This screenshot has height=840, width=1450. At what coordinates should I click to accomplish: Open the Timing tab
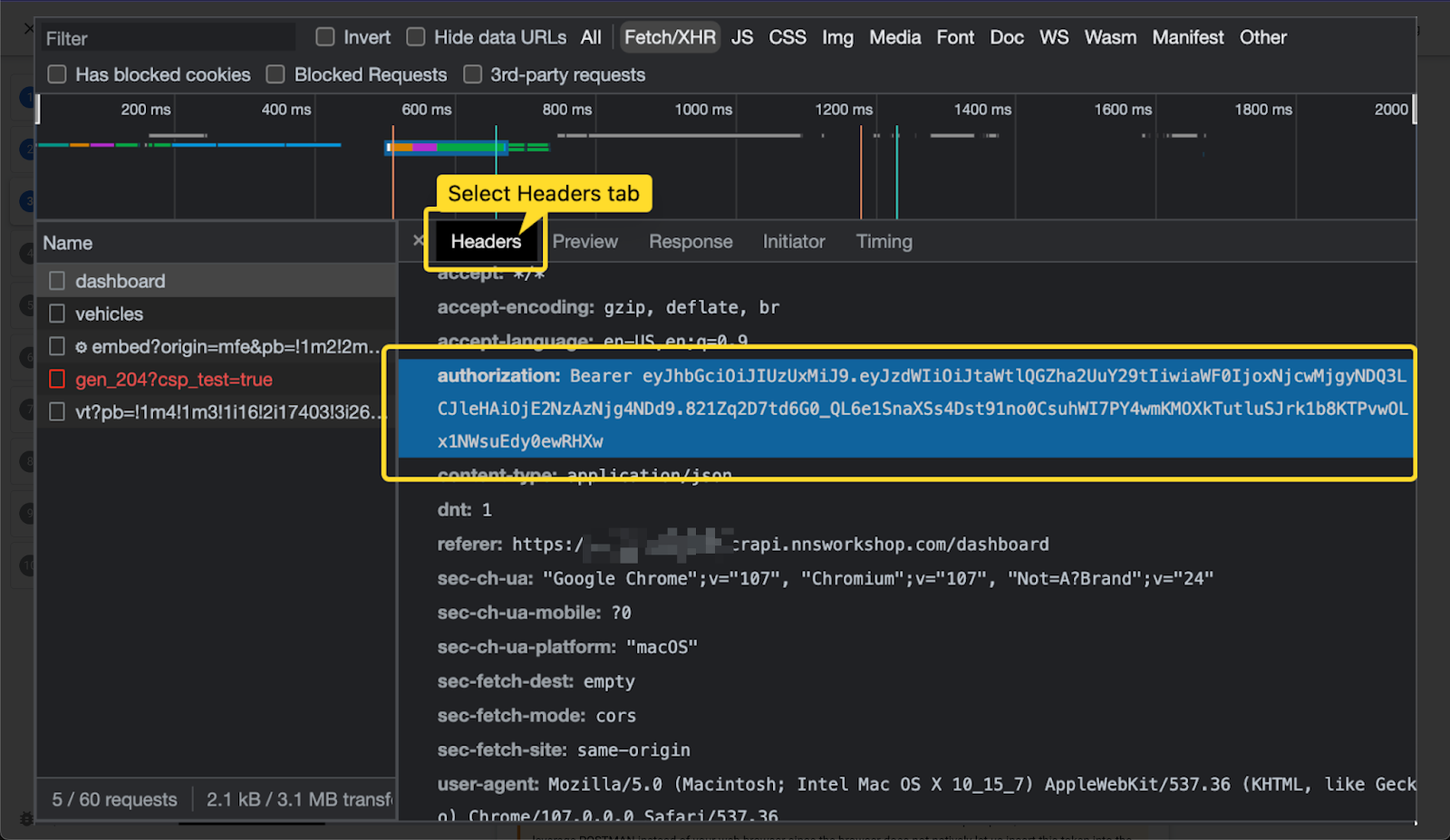[x=884, y=242]
